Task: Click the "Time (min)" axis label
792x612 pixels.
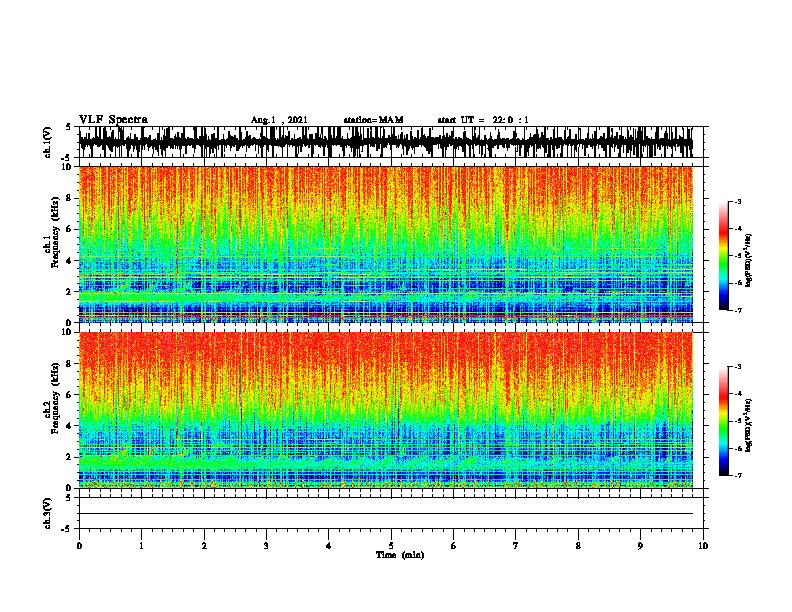Action: (400, 554)
